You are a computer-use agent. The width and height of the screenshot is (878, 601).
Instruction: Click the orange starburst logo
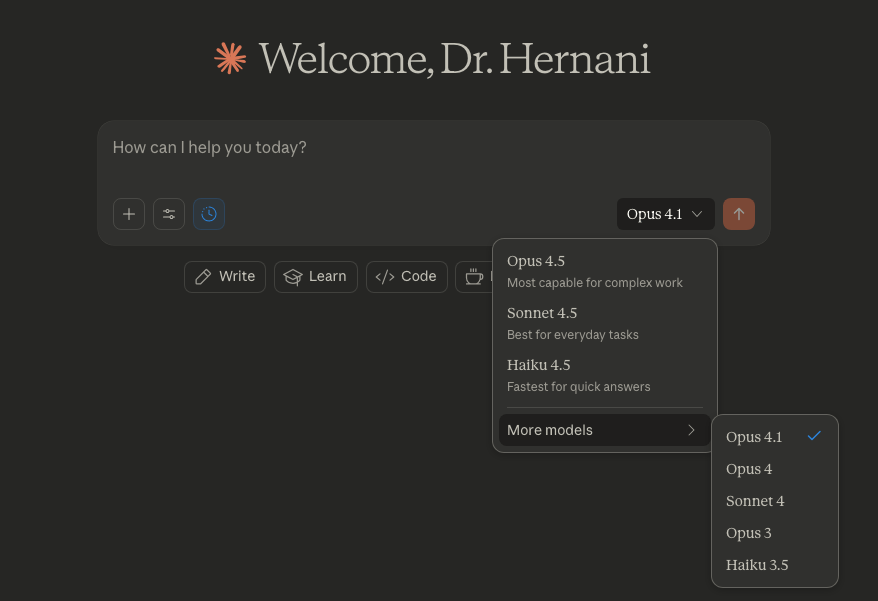tap(230, 58)
